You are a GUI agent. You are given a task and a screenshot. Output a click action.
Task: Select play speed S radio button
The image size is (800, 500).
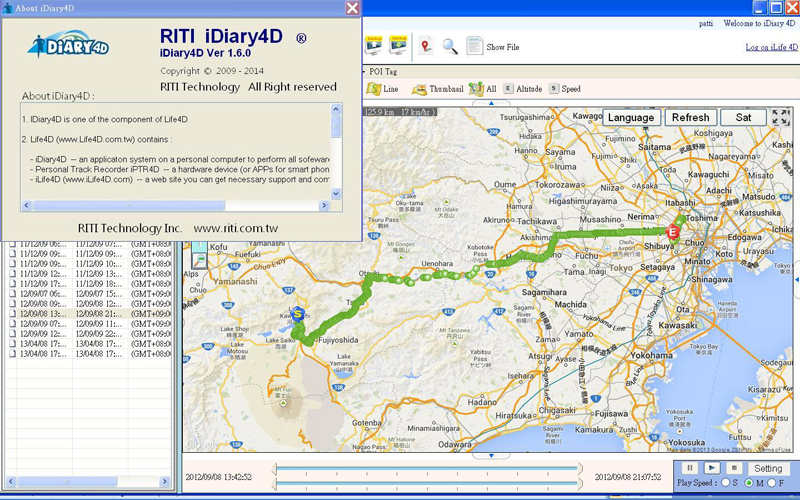point(726,483)
